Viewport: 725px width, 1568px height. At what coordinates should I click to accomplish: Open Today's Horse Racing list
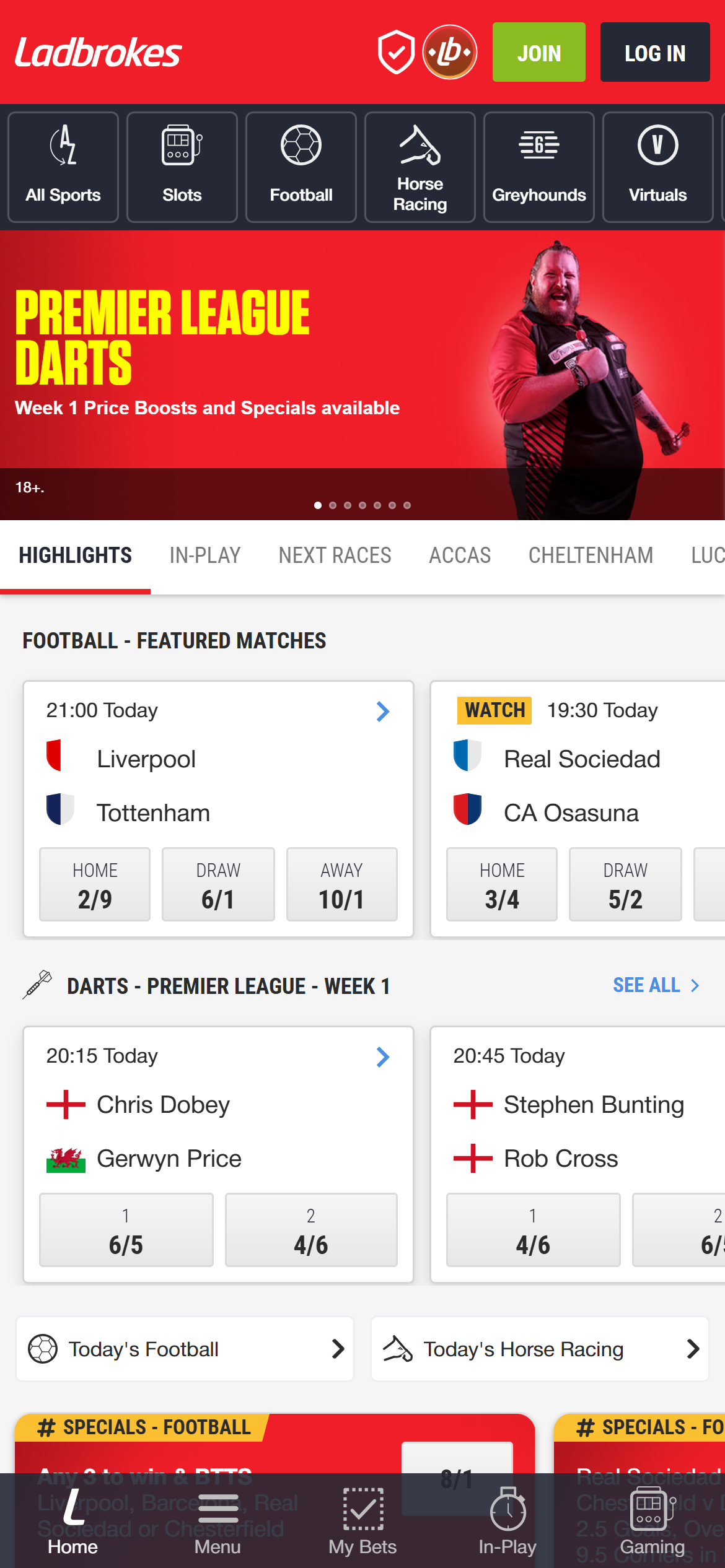click(x=540, y=1349)
